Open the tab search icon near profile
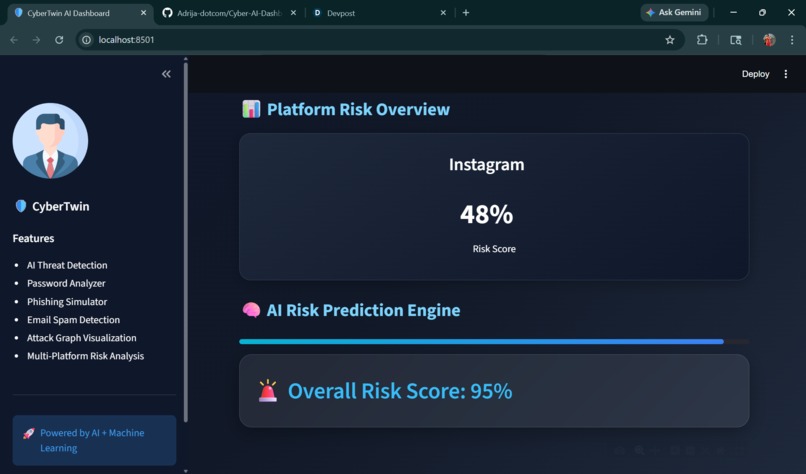The width and height of the screenshot is (806, 474). coord(736,40)
